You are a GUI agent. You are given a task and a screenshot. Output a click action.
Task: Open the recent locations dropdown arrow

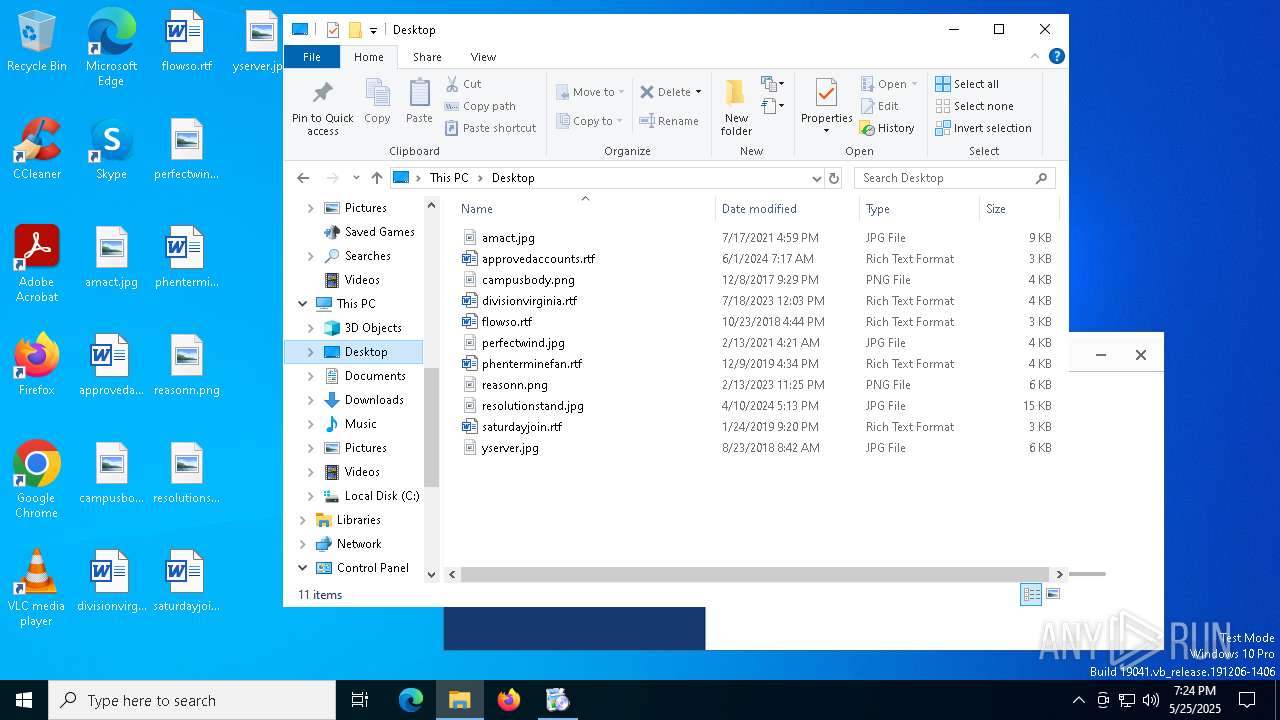coord(355,178)
